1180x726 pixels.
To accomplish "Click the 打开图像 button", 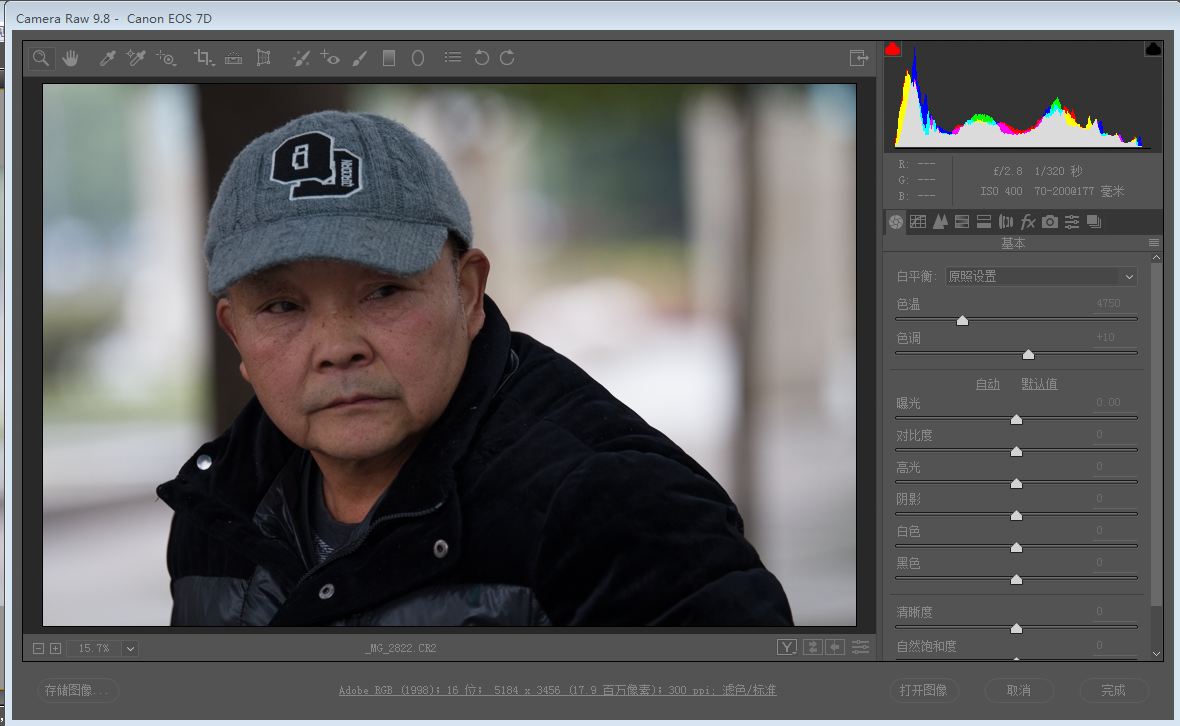I will coord(923,690).
